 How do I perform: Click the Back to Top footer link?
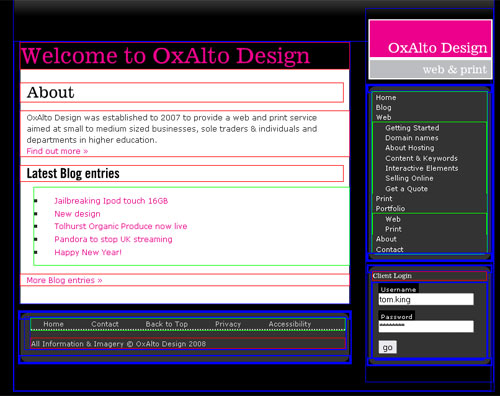(167, 324)
